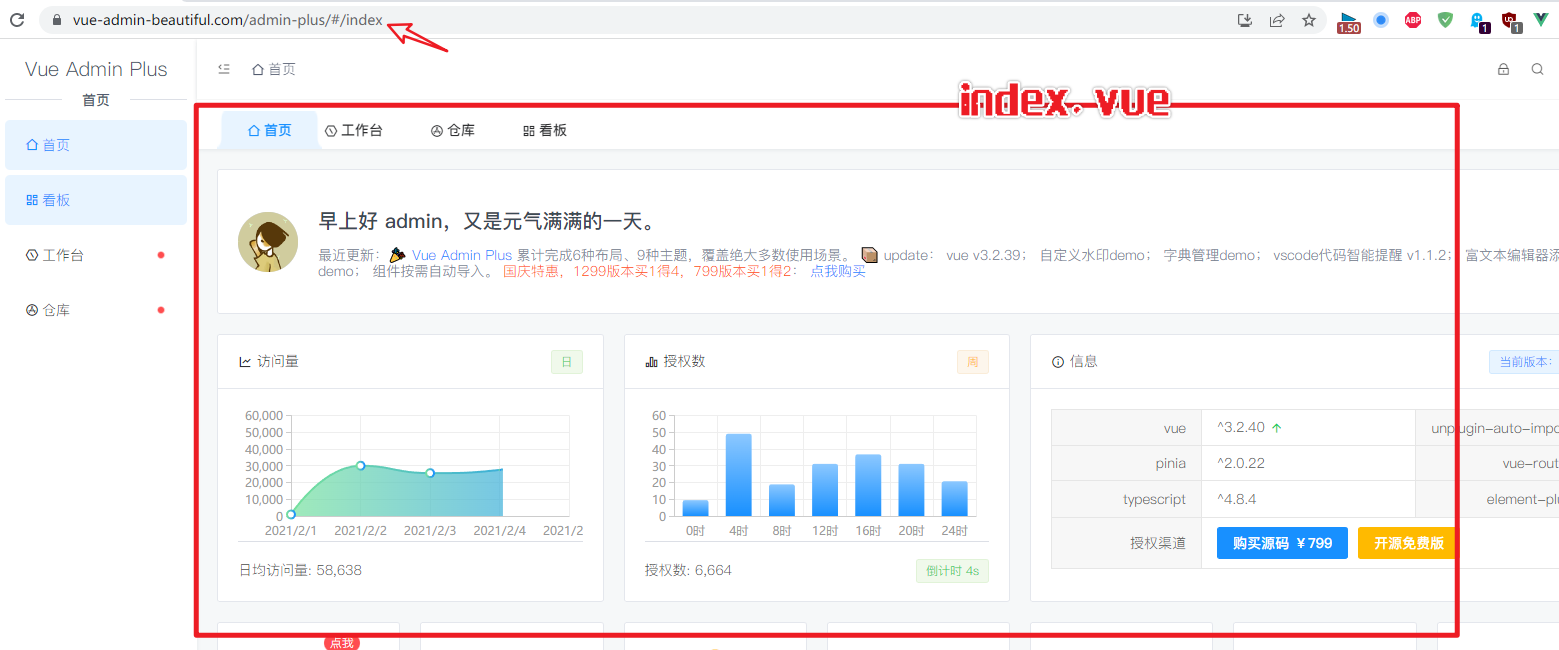Open 工作台 in the sidebar menu
The image size is (1559, 650).
click(x=96, y=255)
